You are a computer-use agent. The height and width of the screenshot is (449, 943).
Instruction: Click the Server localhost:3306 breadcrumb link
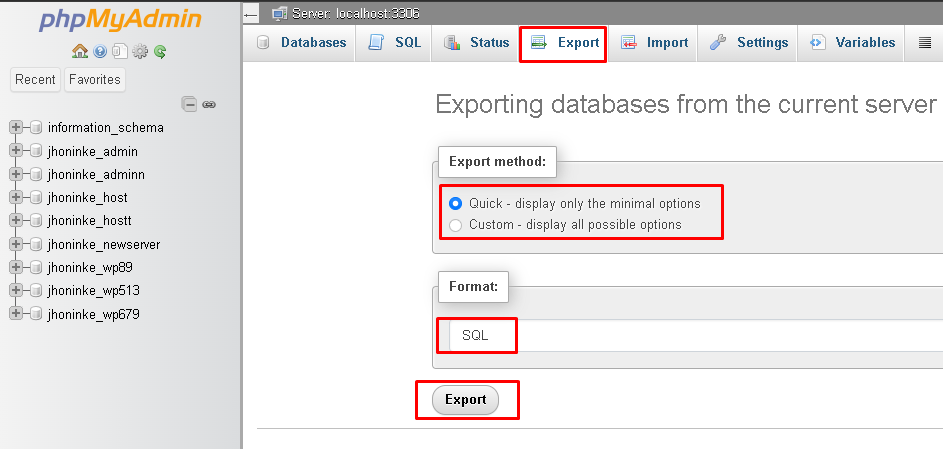(x=355, y=14)
